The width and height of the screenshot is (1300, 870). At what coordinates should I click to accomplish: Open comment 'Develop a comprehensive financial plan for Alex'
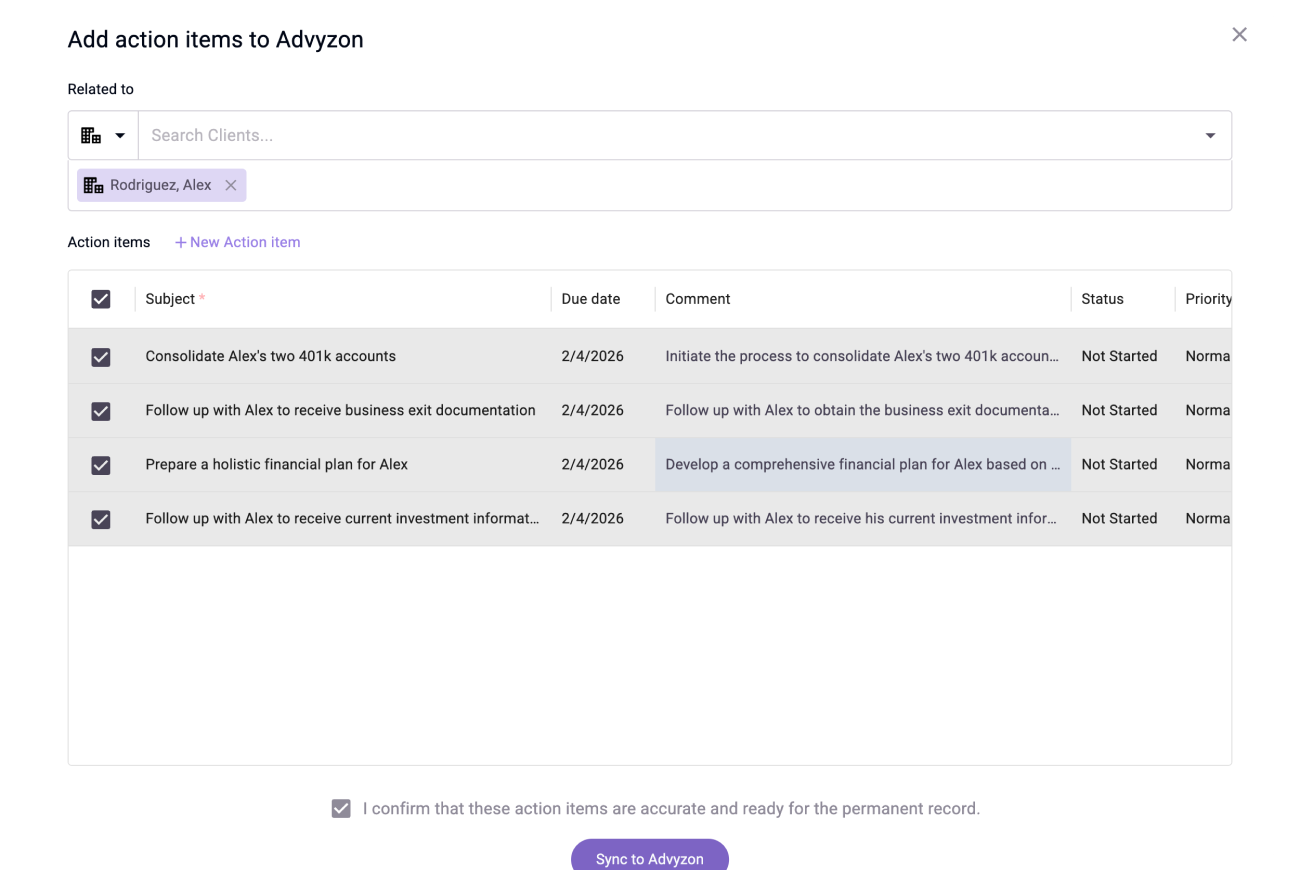tap(863, 464)
